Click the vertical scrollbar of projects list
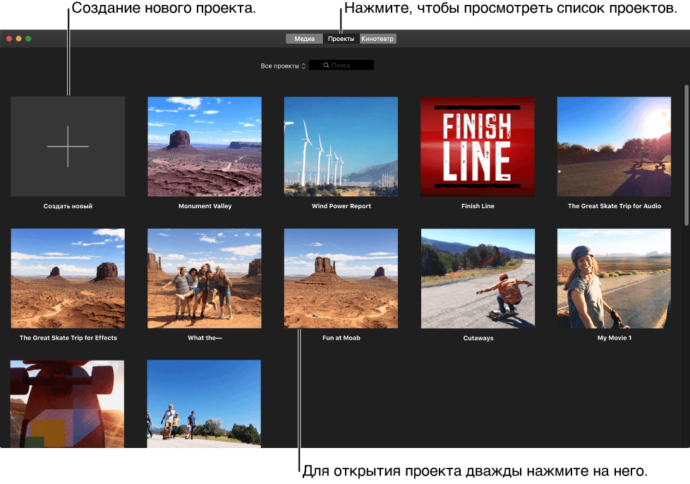Screen dimensions: 690x484 pyautogui.click(x=686, y=156)
